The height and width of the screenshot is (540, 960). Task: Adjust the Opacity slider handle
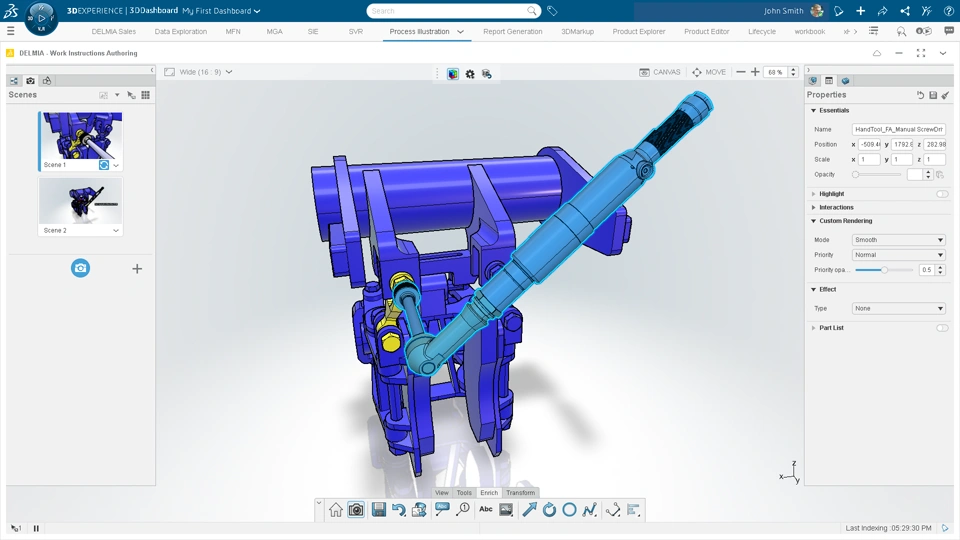pyautogui.click(x=855, y=174)
